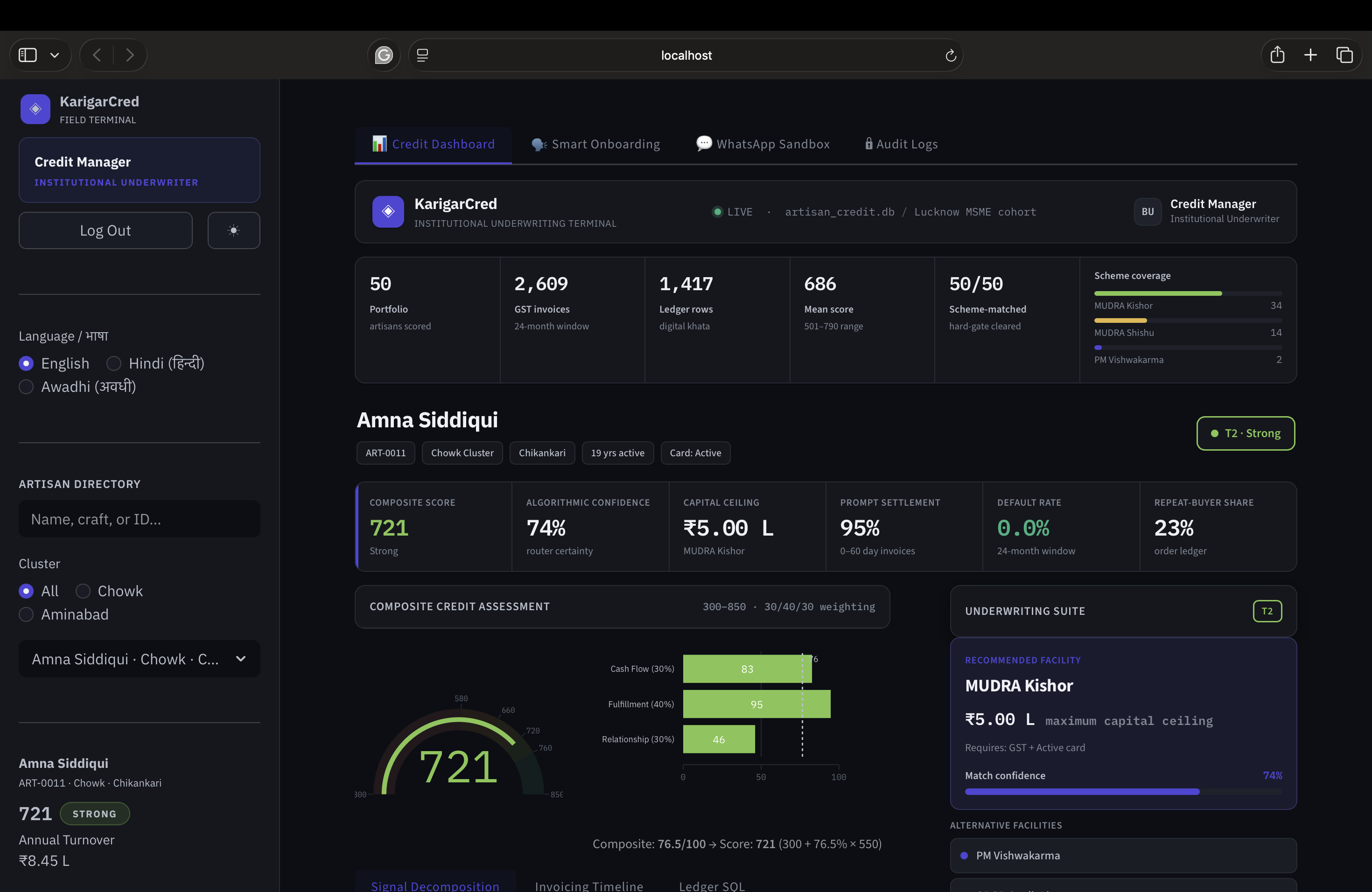Click the Chowk Cluster chip
The height and width of the screenshot is (892, 1372).
click(x=462, y=453)
